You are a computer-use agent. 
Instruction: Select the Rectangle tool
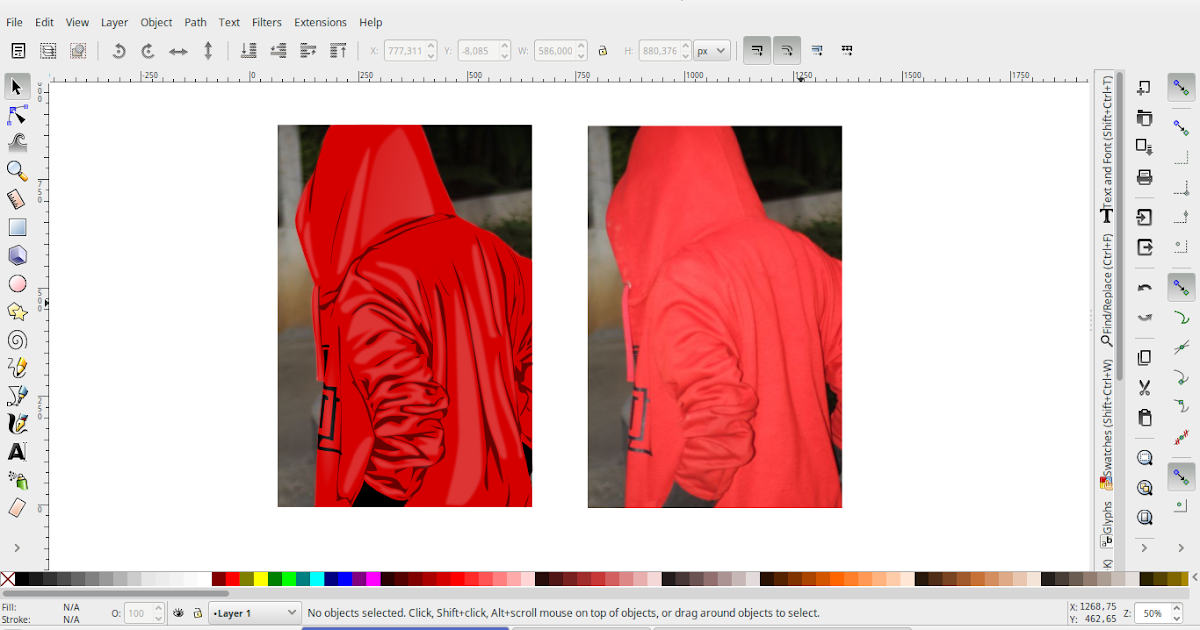click(x=17, y=226)
